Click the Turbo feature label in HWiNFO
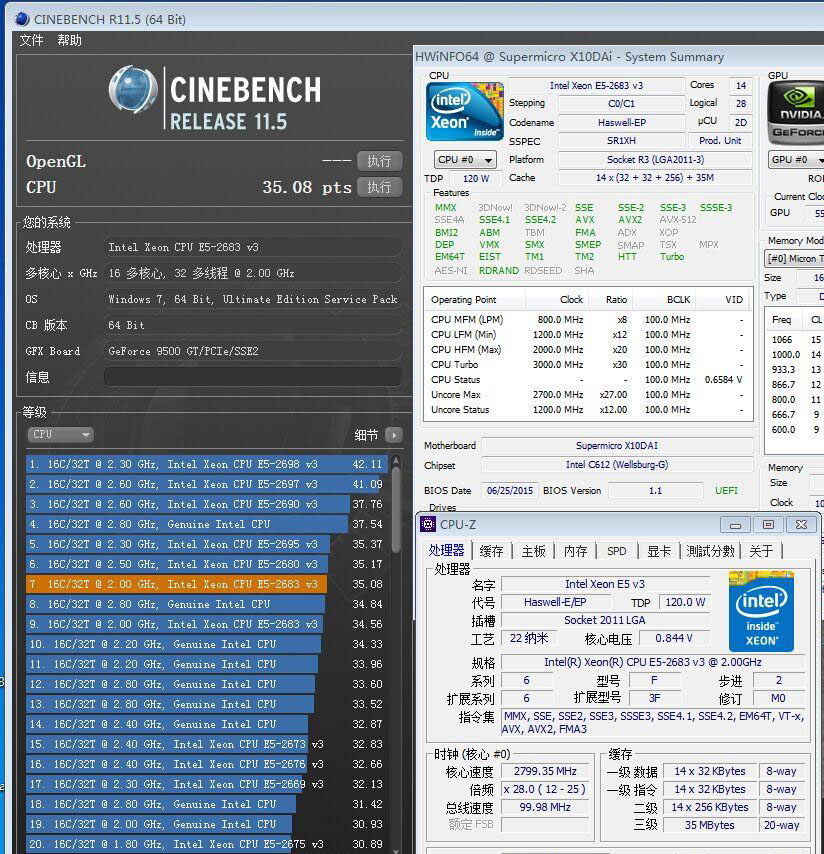The height and width of the screenshot is (854, 824). (x=672, y=257)
